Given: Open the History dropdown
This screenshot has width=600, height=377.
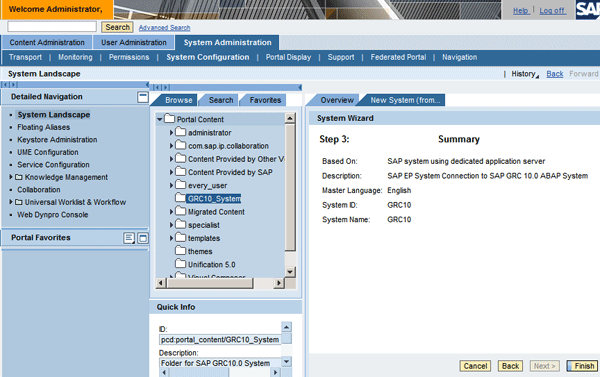Looking at the screenshot, I should (x=525, y=74).
